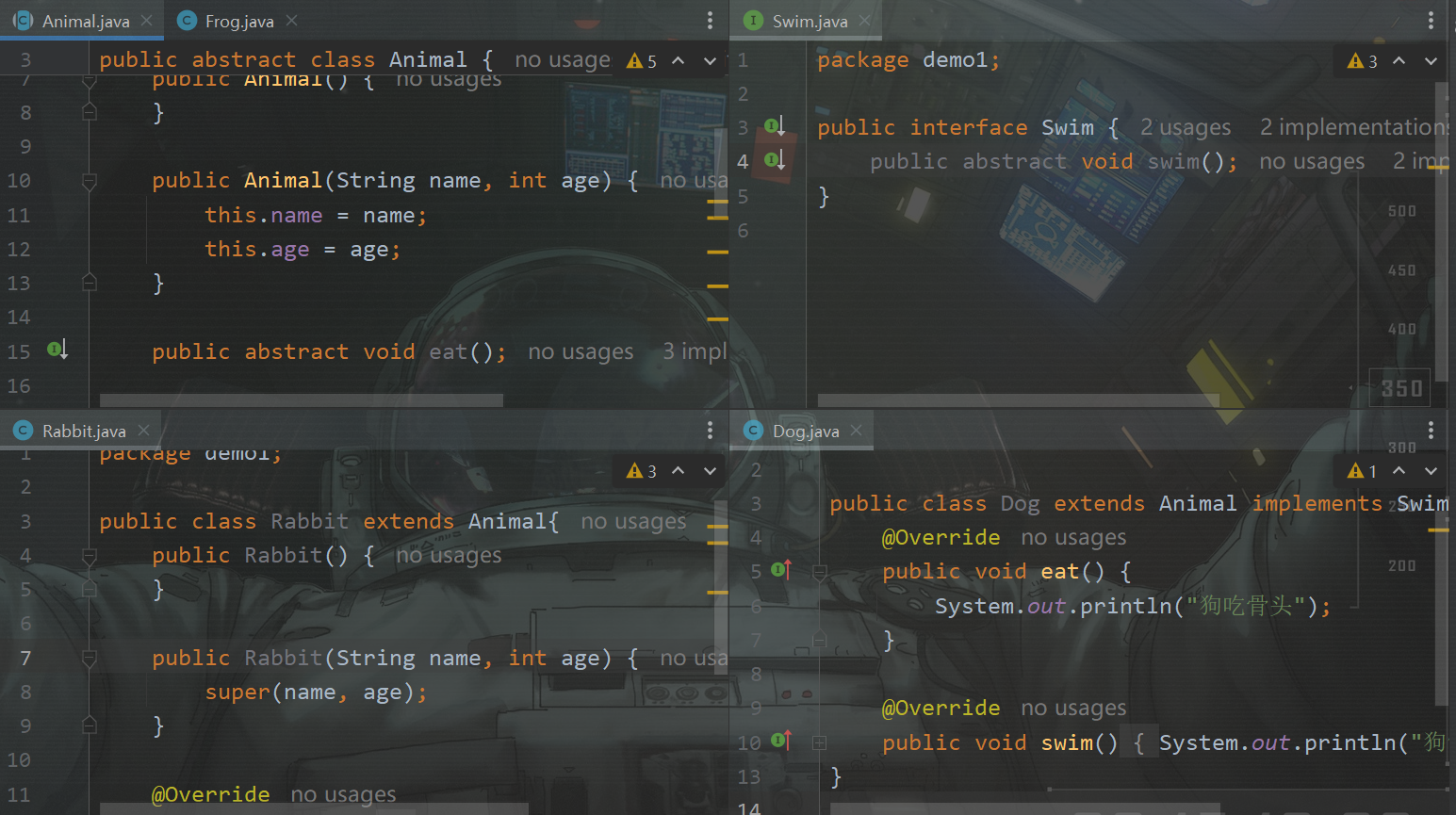Click fold end marker on Animal.java line 8
Screen dimensions: 1456x815
pos(90,112)
